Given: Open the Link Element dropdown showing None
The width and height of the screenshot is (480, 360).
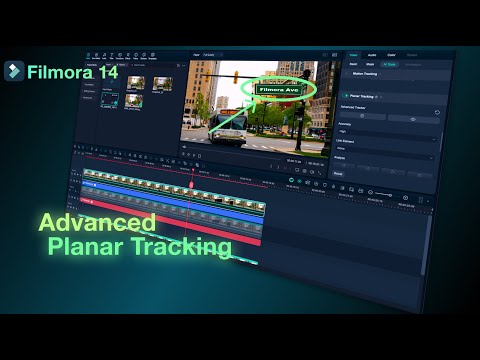Looking at the screenshot, I should [384, 151].
